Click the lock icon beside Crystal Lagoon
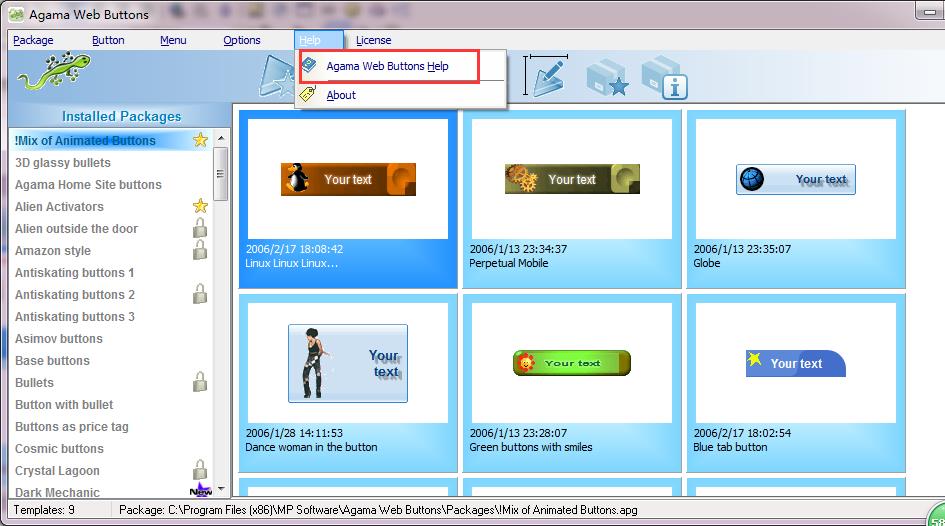Image resolution: width=945 pixels, height=526 pixels. [x=200, y=470]
